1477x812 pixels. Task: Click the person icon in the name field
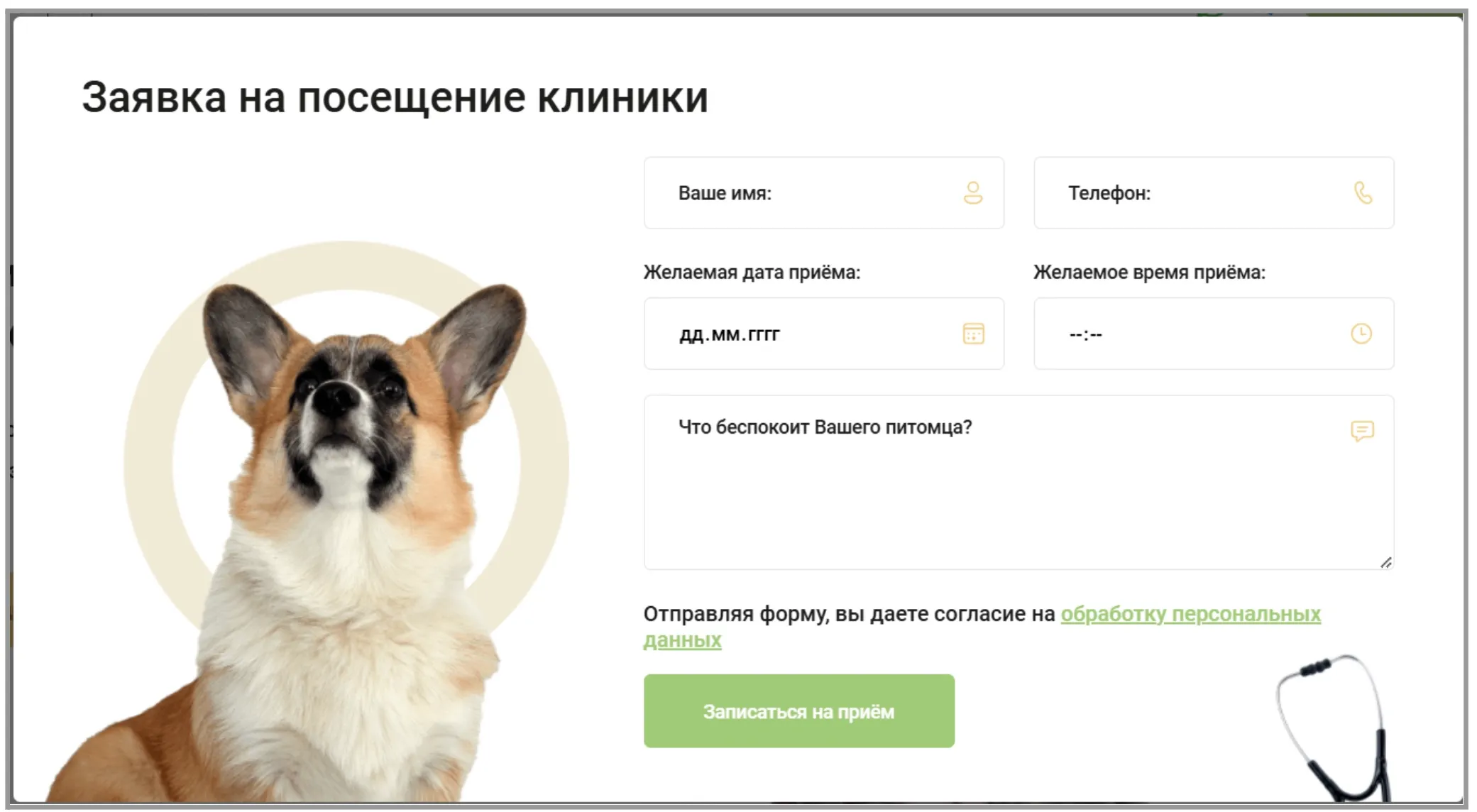973,192
